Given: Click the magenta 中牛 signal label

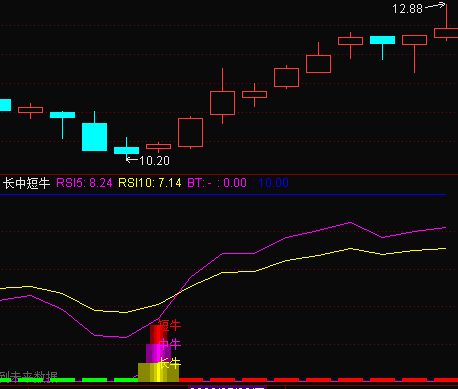Looking at the screenshot, I should 170,344.
